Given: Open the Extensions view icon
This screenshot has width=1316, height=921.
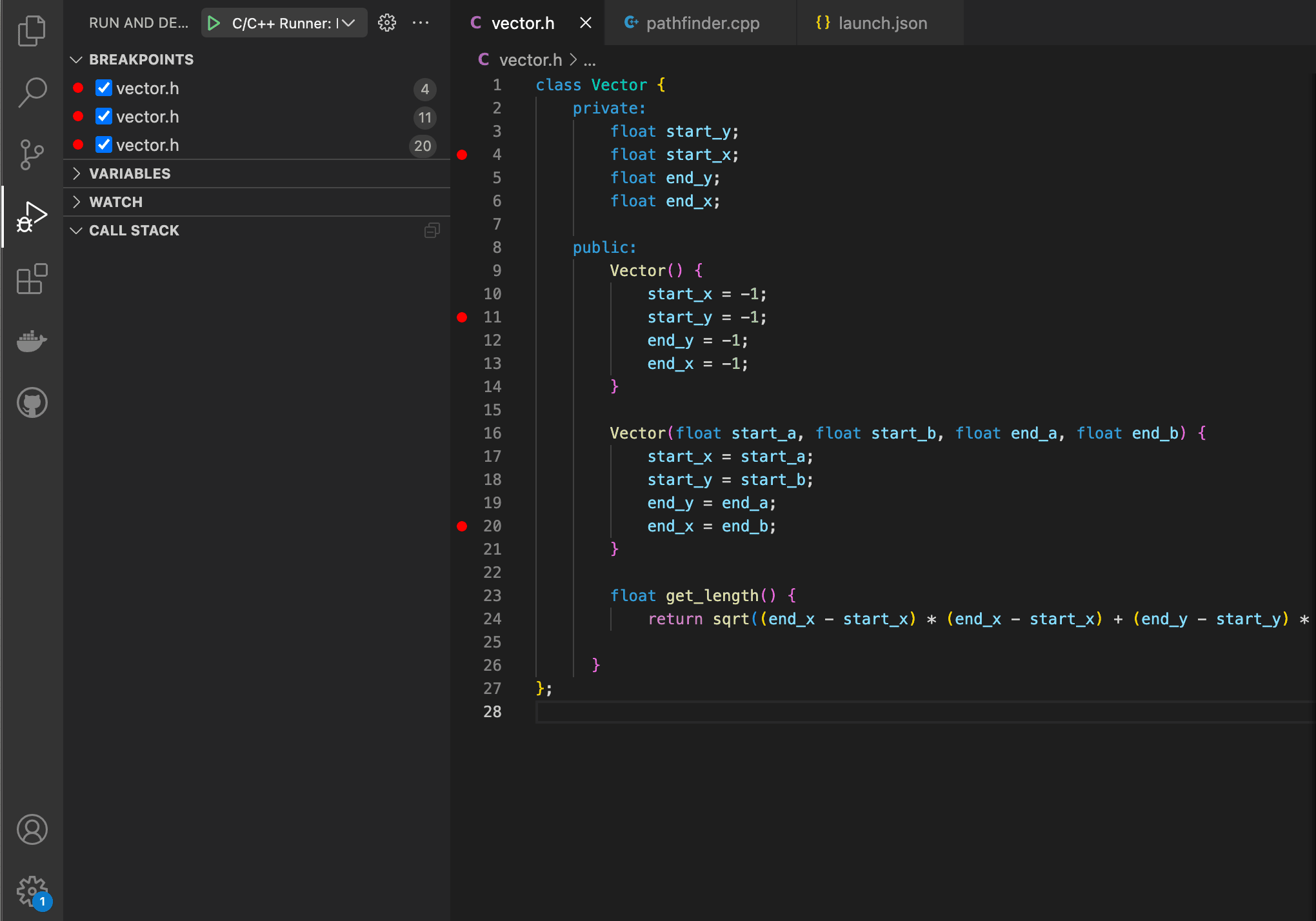Looking at the screenshot, I should 32,279.
